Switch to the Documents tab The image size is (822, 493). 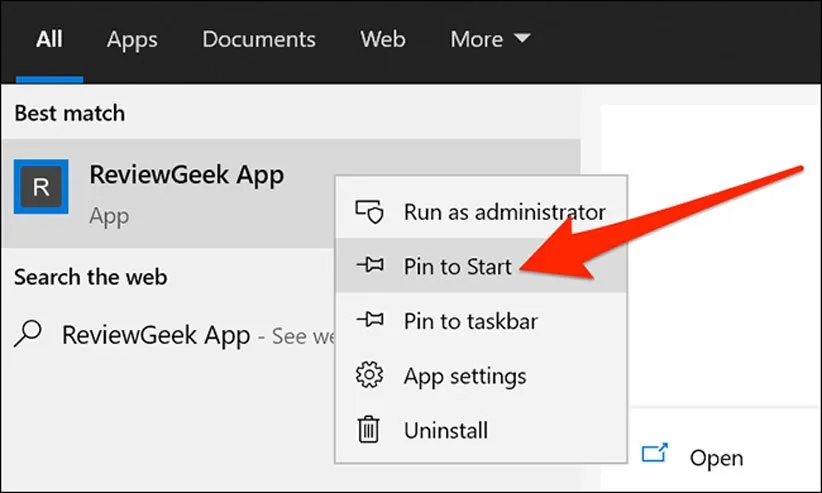coord(259,40)
